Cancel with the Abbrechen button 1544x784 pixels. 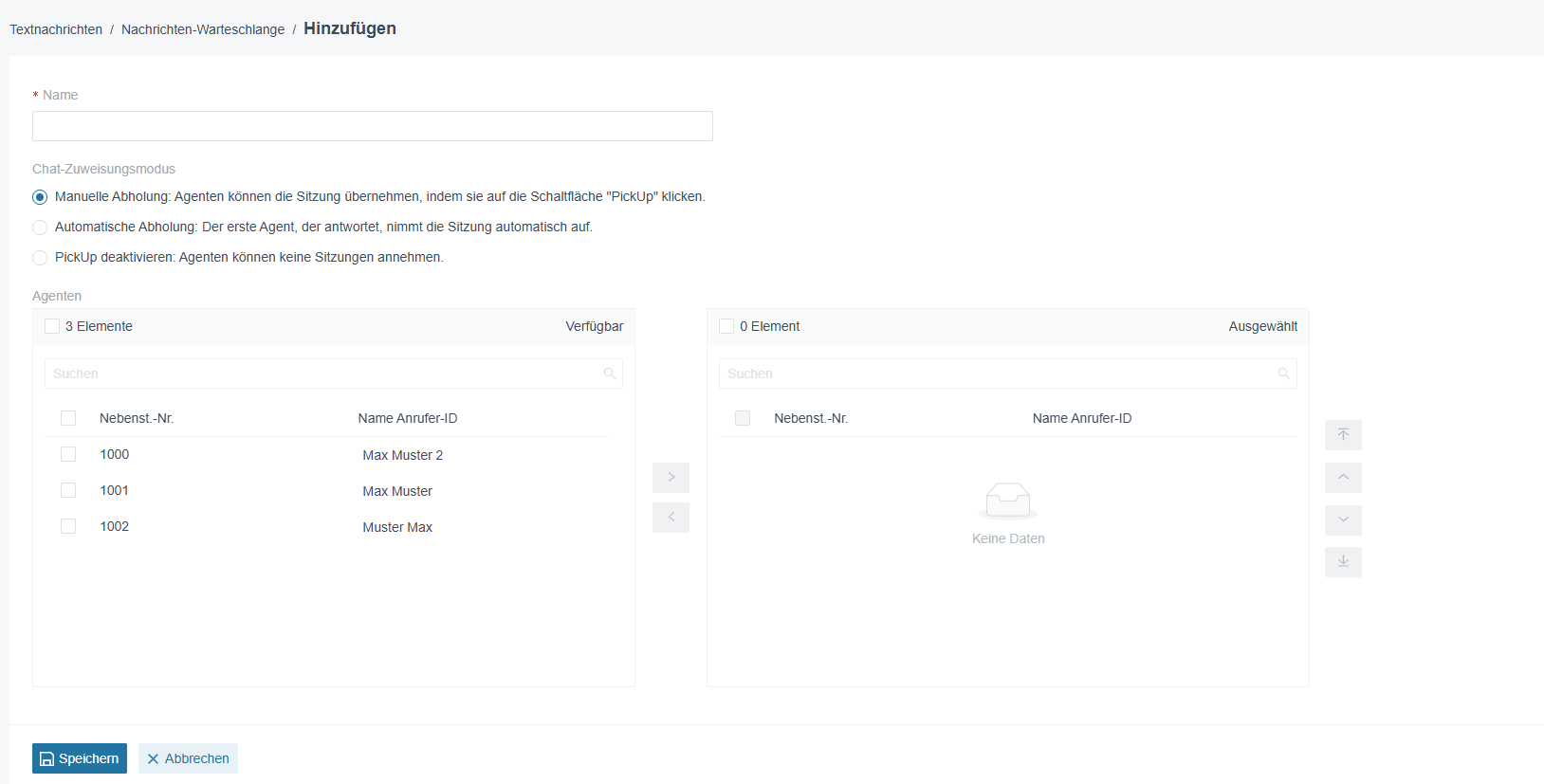[x=188, y=758]
